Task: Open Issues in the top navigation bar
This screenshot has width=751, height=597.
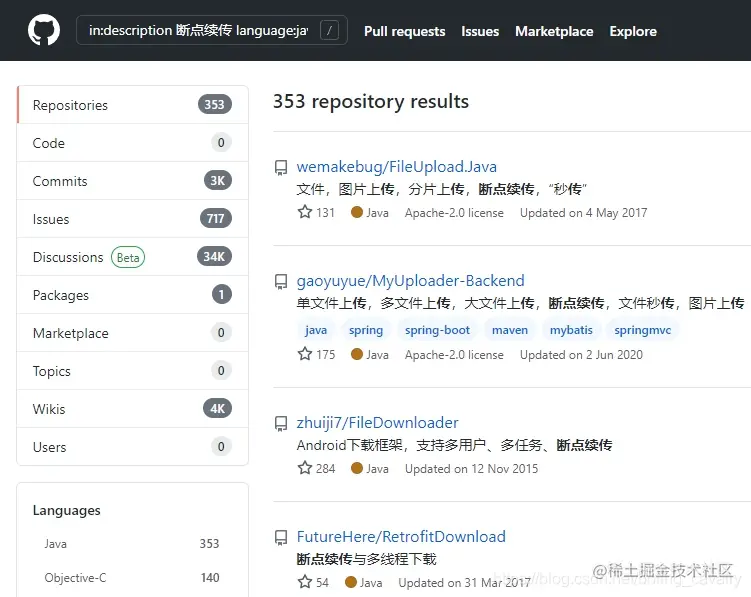Action: [480, 32]
